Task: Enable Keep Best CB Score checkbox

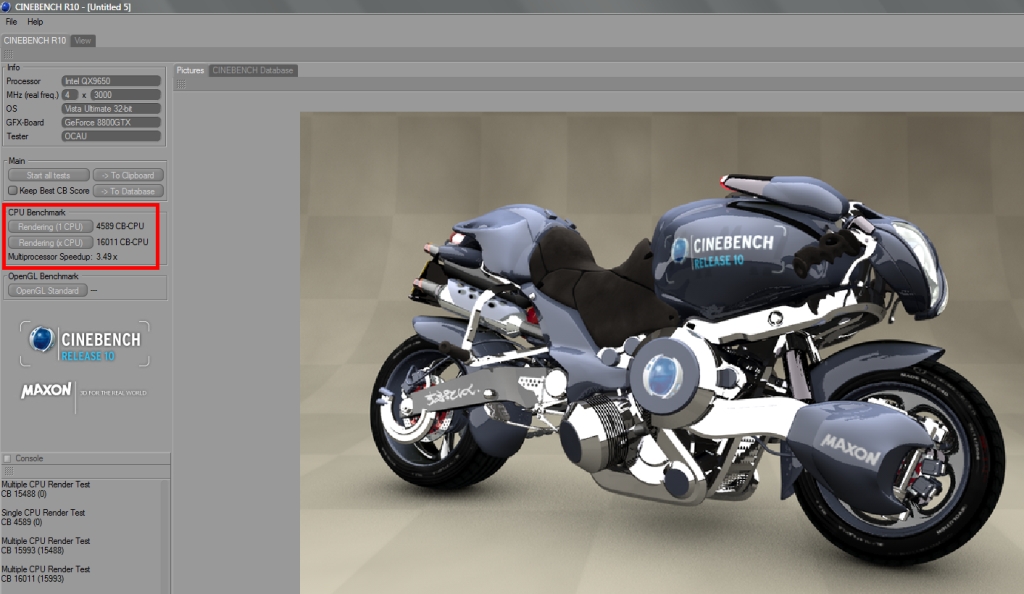Action: coord(12,191)
